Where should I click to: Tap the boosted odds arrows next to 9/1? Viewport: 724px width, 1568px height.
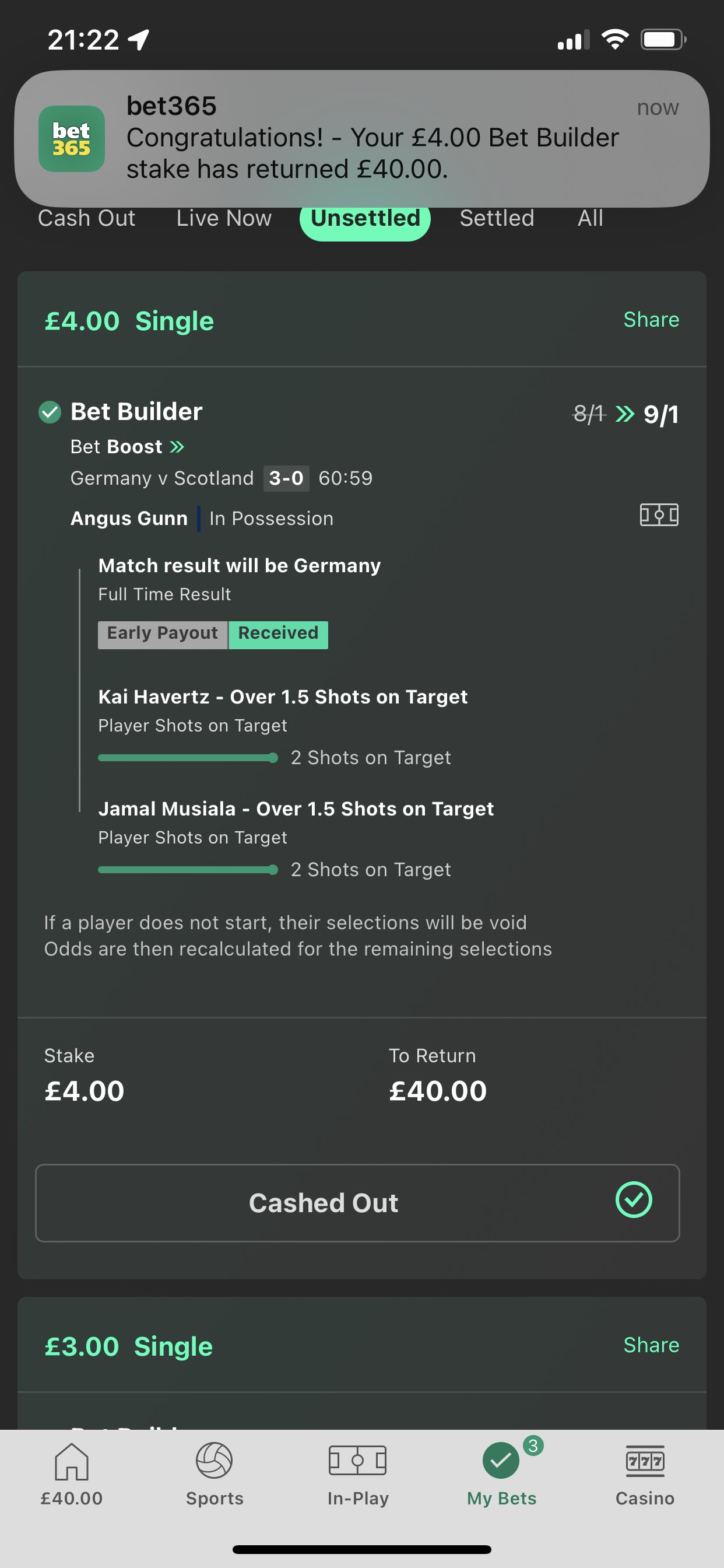pyautogui.click(x=625, y=414)
